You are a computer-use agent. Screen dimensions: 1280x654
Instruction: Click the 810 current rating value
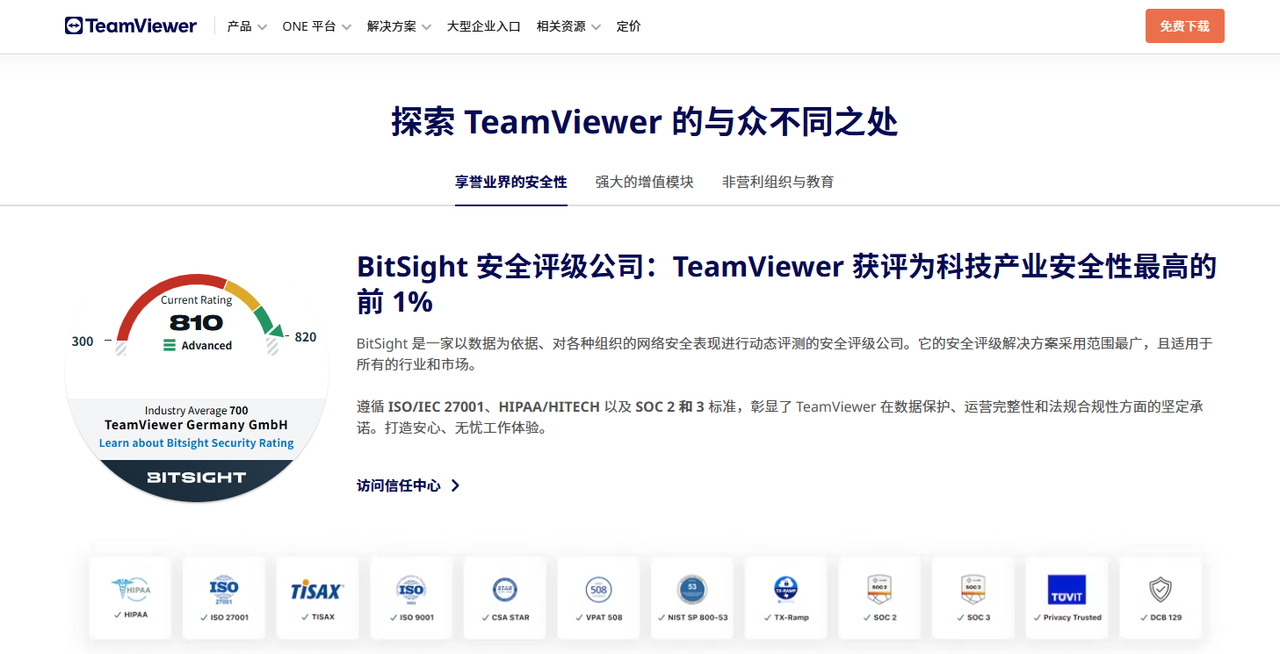tap(196, 322)
